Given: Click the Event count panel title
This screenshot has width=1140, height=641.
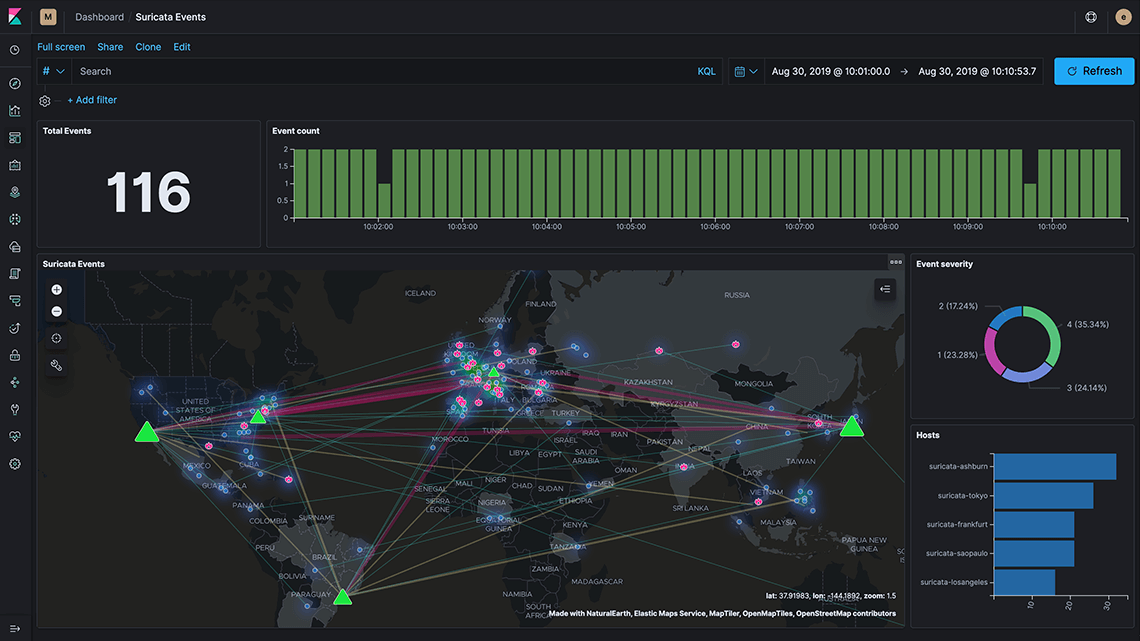Looking at the screenshot, I should tap(296, 131).
